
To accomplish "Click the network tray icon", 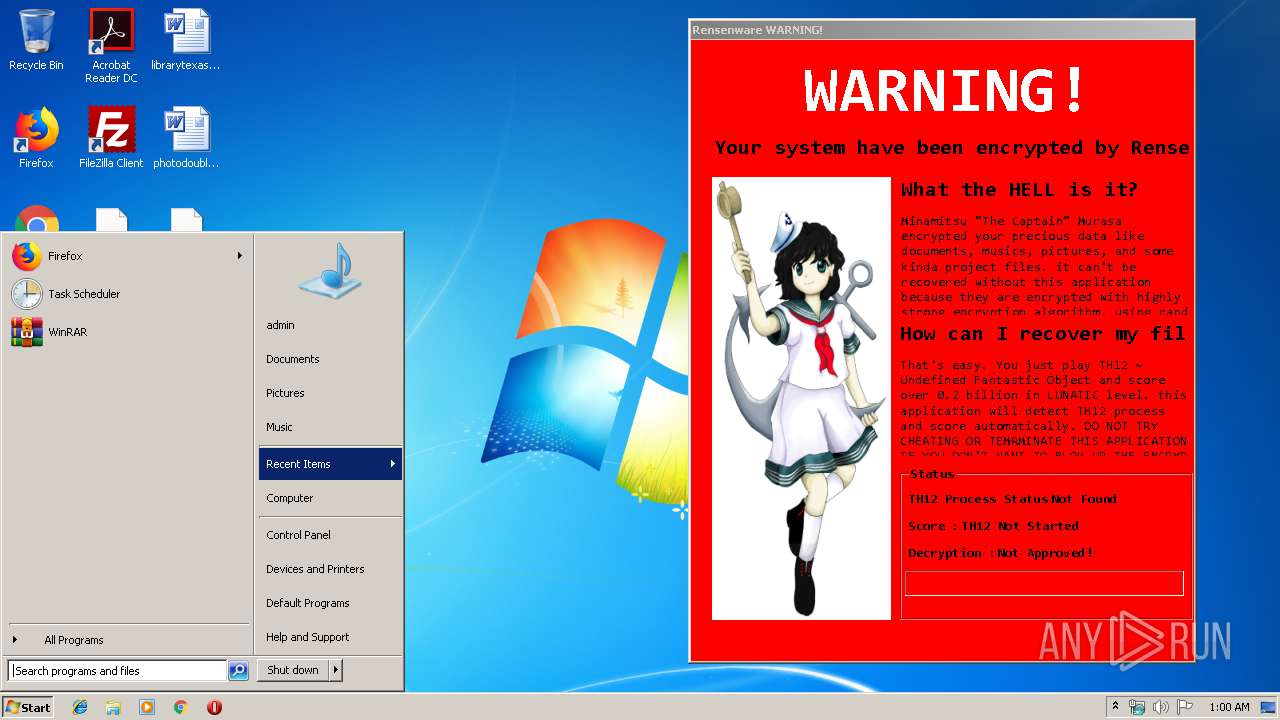I will pyautogui.click(x=1137, y=707).
